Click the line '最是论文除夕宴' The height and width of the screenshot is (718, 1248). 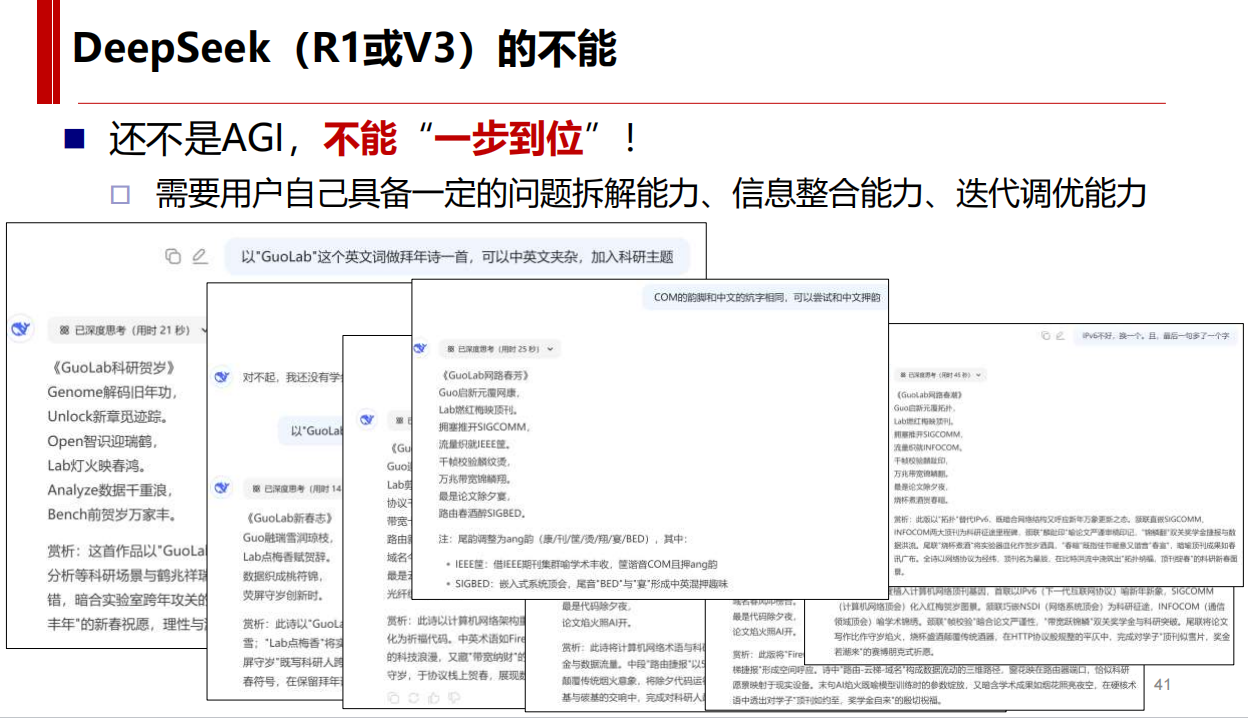tap(474, 496)
